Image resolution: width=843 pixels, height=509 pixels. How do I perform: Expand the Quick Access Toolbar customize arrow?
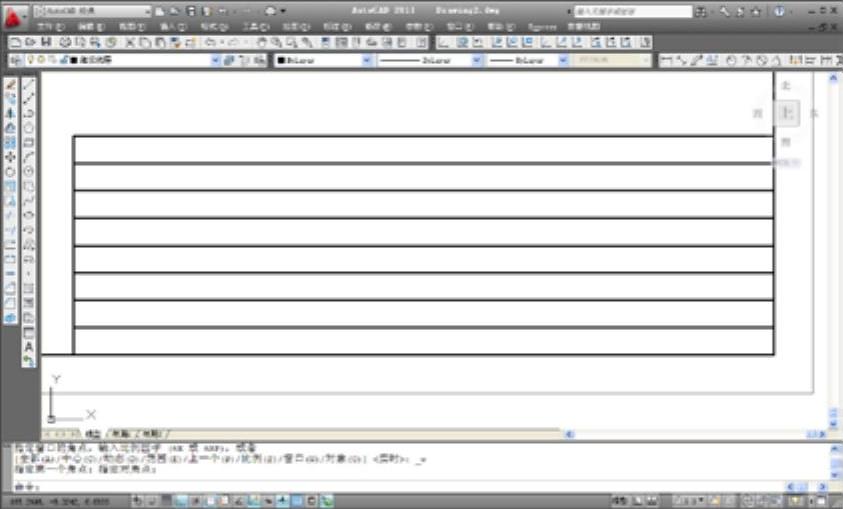click(283, 11)
